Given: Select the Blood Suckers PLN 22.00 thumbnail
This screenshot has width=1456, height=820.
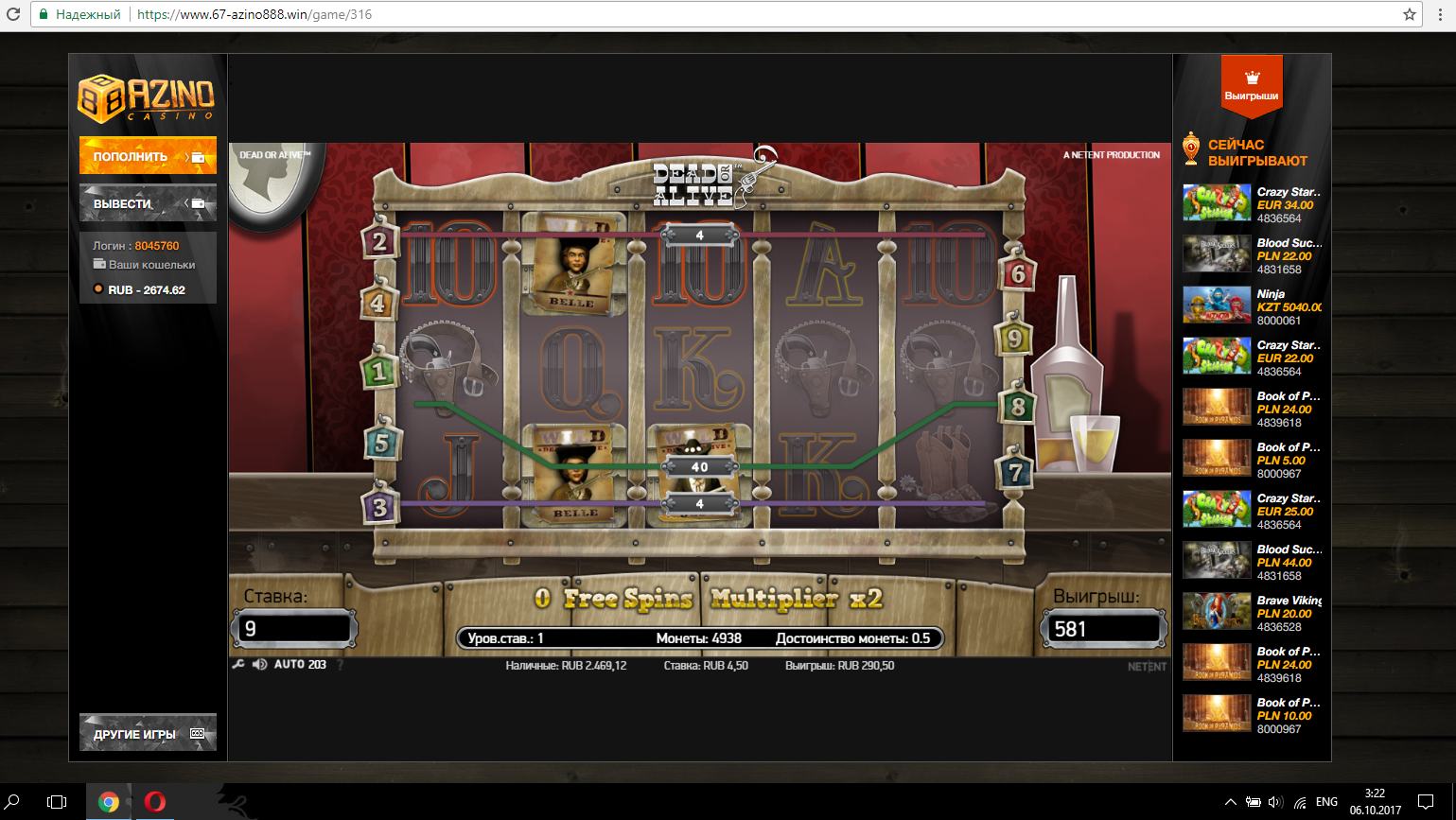Looking at the screenshot, I should [x=1217, y=254].
